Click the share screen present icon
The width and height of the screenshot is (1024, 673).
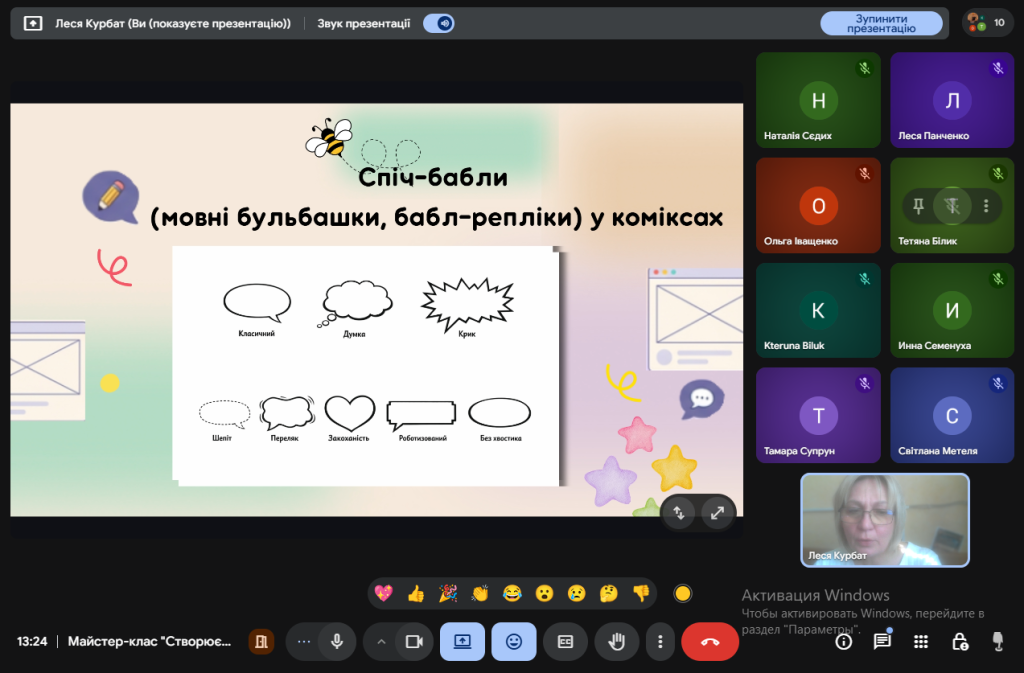(x=462, y=642)
